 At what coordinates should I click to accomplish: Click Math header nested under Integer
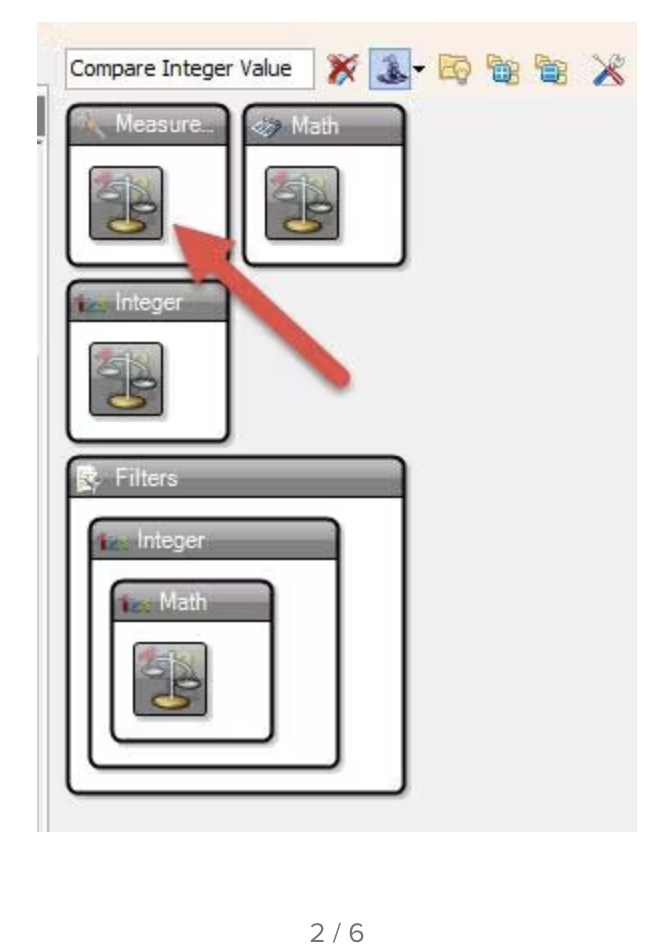192,602
